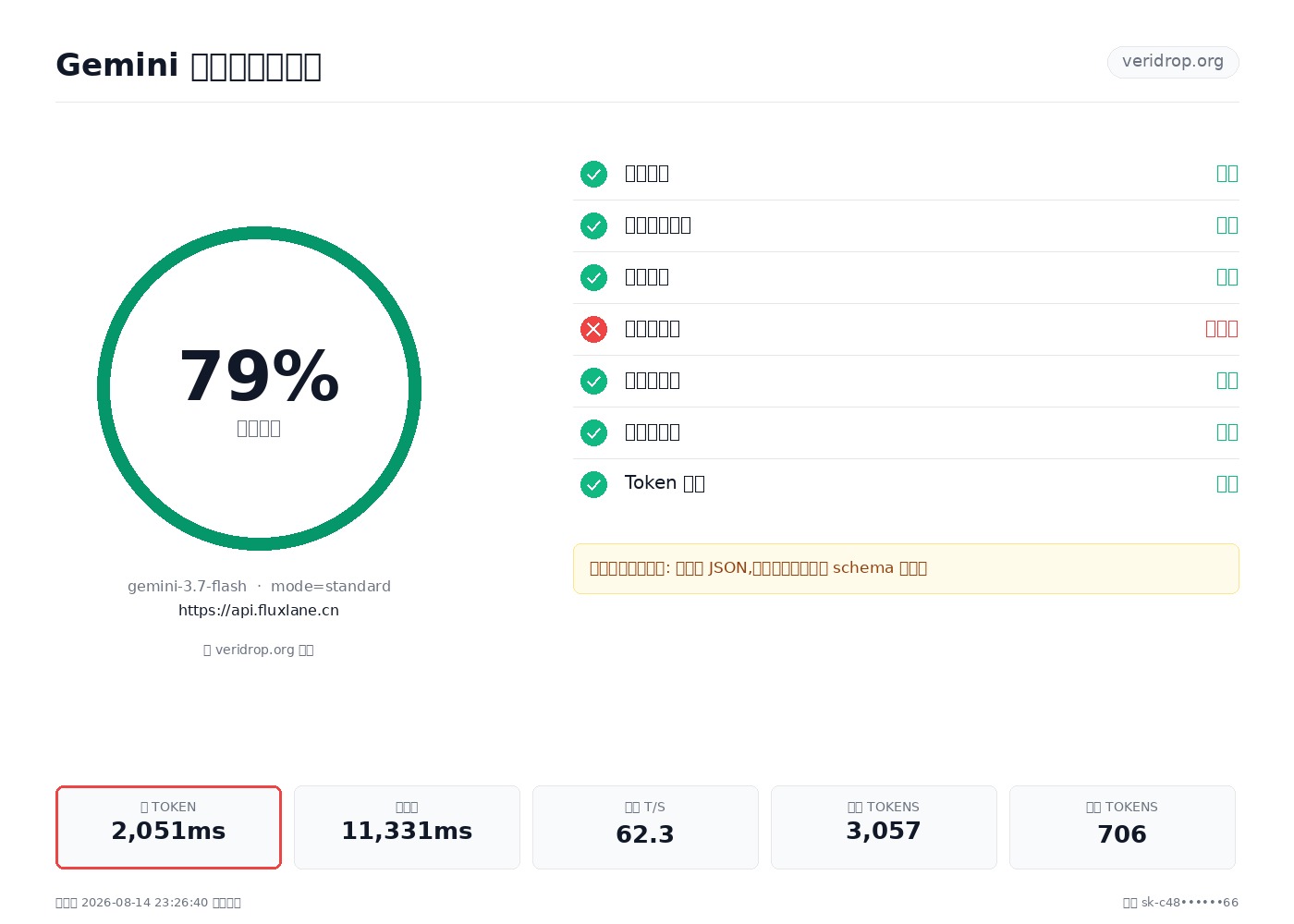Screen dimensions: 1294x924
Task: Click the green check icon beside Token row
Action: point(593,484)
